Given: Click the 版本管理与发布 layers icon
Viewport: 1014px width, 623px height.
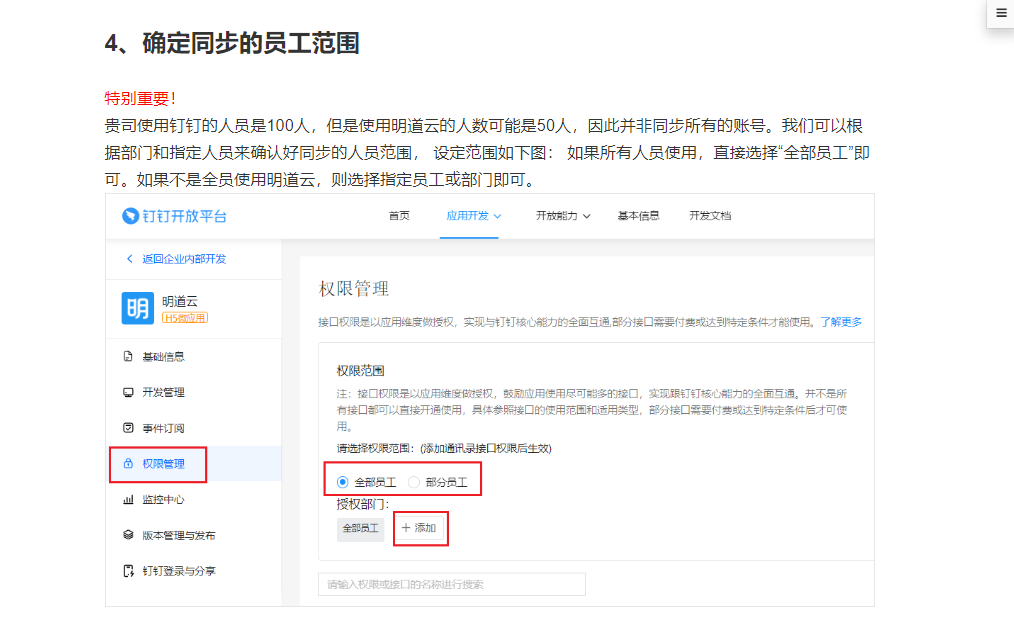Looking at the screenshot, I should (x=128, y=535).
